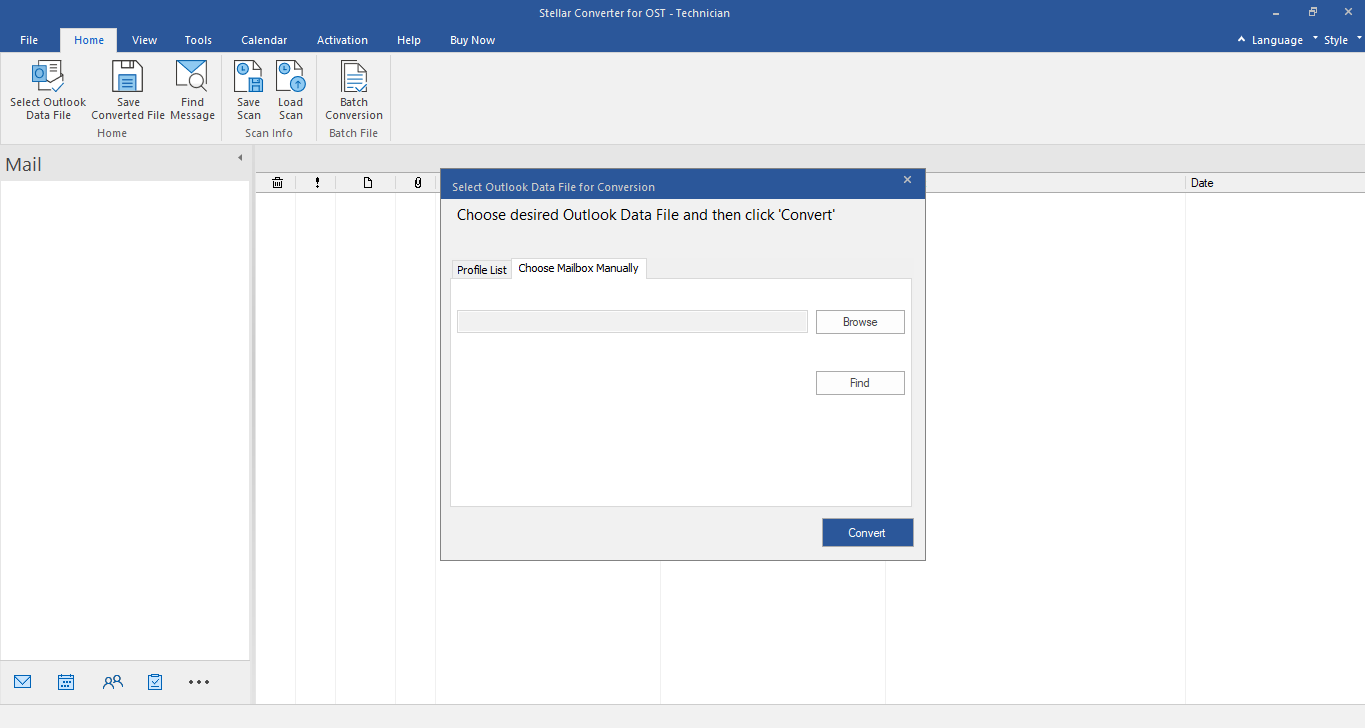Image resolution: width=1365 pixels, height=728 pixels.
Task: Click the Browse button
Action: click(860, 322)
